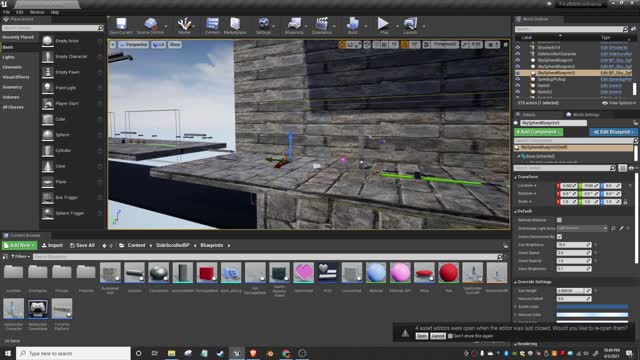Open Directional Light Actor dropdown
Viewport: 640px width, 360px height.
coord(582,229)
